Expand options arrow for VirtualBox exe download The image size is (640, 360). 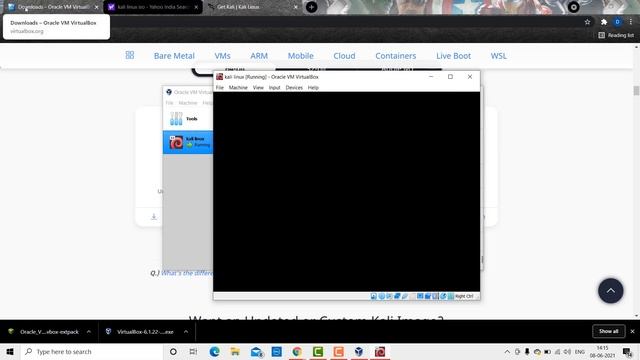click(186, 332)
